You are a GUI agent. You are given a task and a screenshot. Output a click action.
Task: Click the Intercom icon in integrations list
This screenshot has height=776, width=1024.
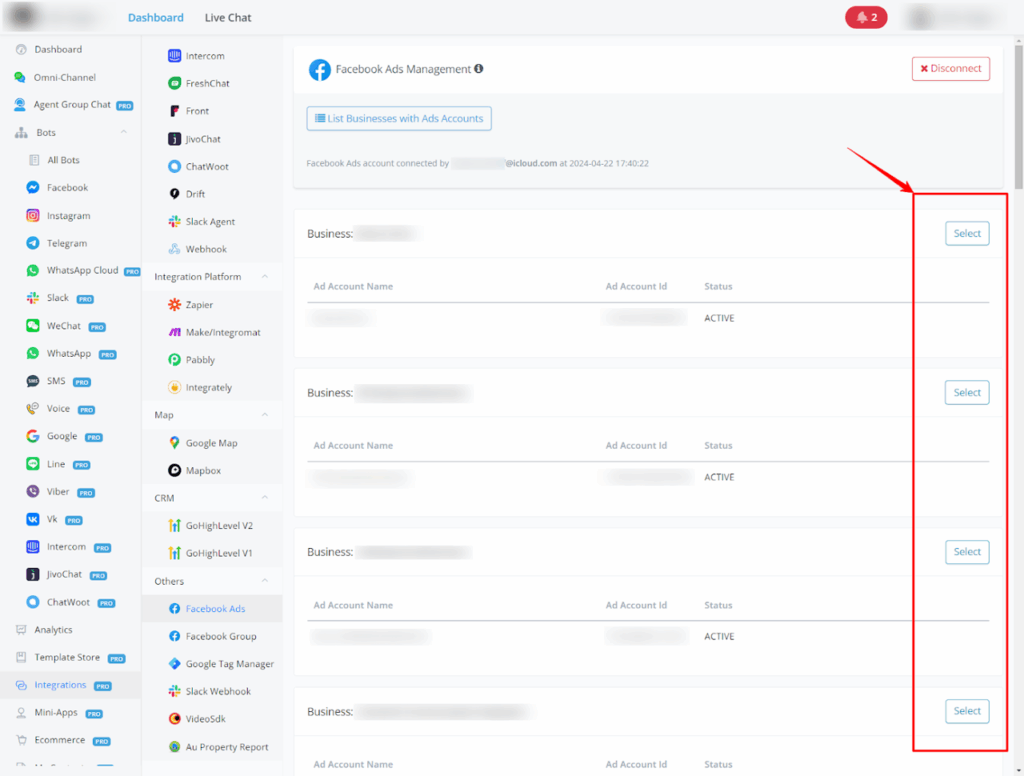click(x=175, y=56)
